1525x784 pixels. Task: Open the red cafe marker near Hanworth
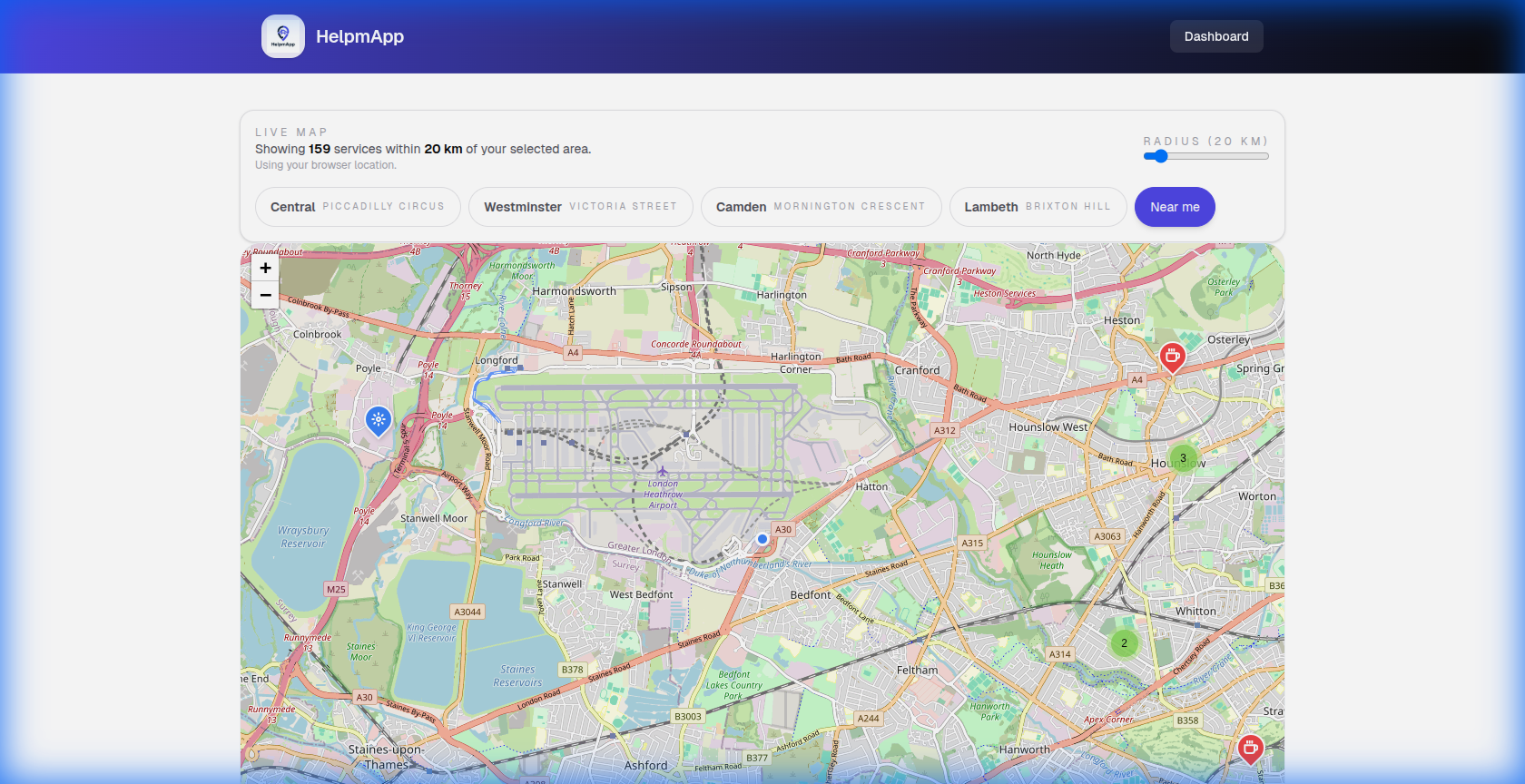1251,750
